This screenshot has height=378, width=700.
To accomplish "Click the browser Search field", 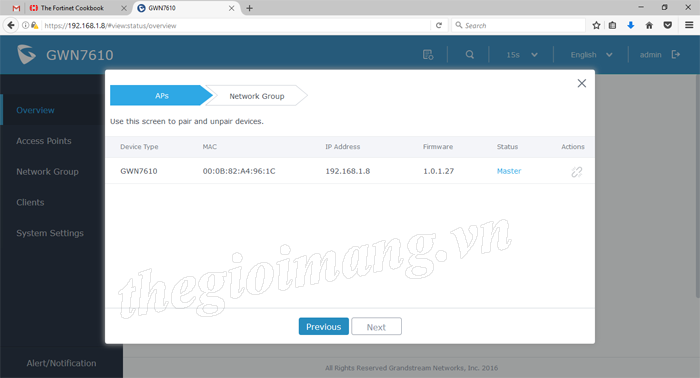I will point(518,25).
